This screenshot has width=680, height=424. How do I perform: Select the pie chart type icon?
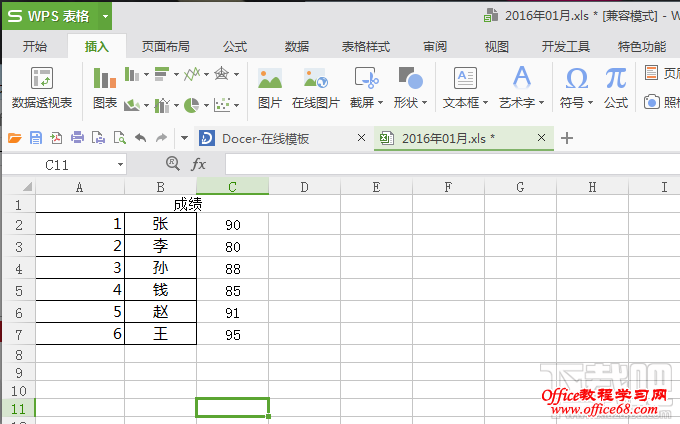191,105
